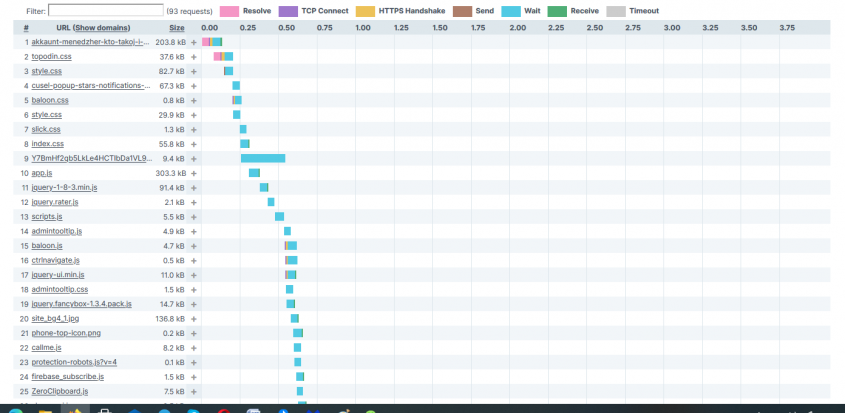Expand details for site_bg4_1.jpg row
This screenshot has height=413, width=845.
194,318
